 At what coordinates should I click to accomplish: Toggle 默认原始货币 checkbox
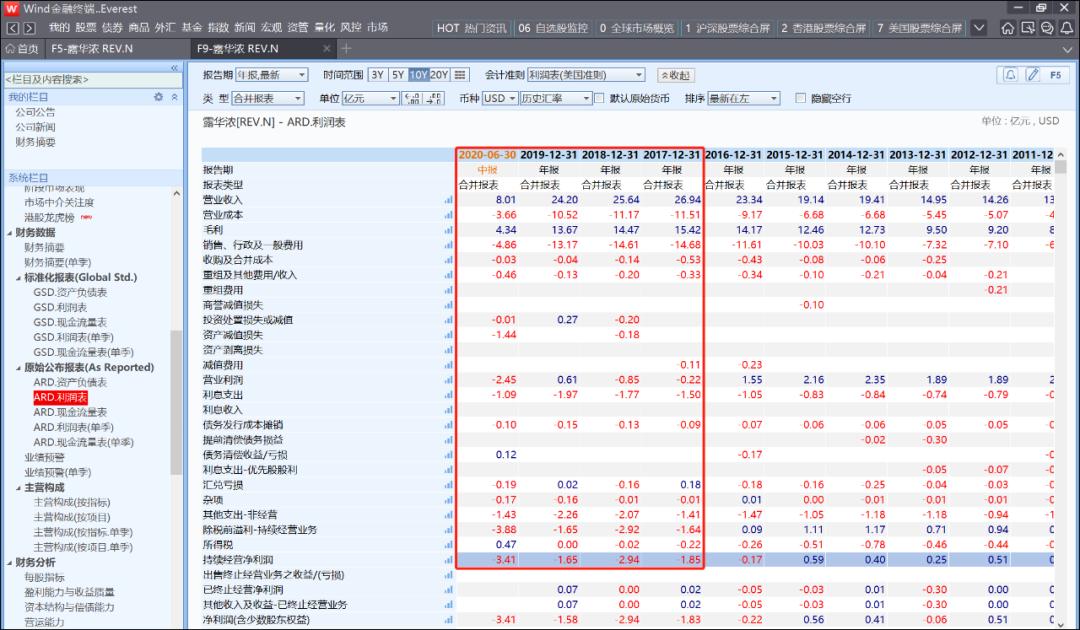click(599, 98)
